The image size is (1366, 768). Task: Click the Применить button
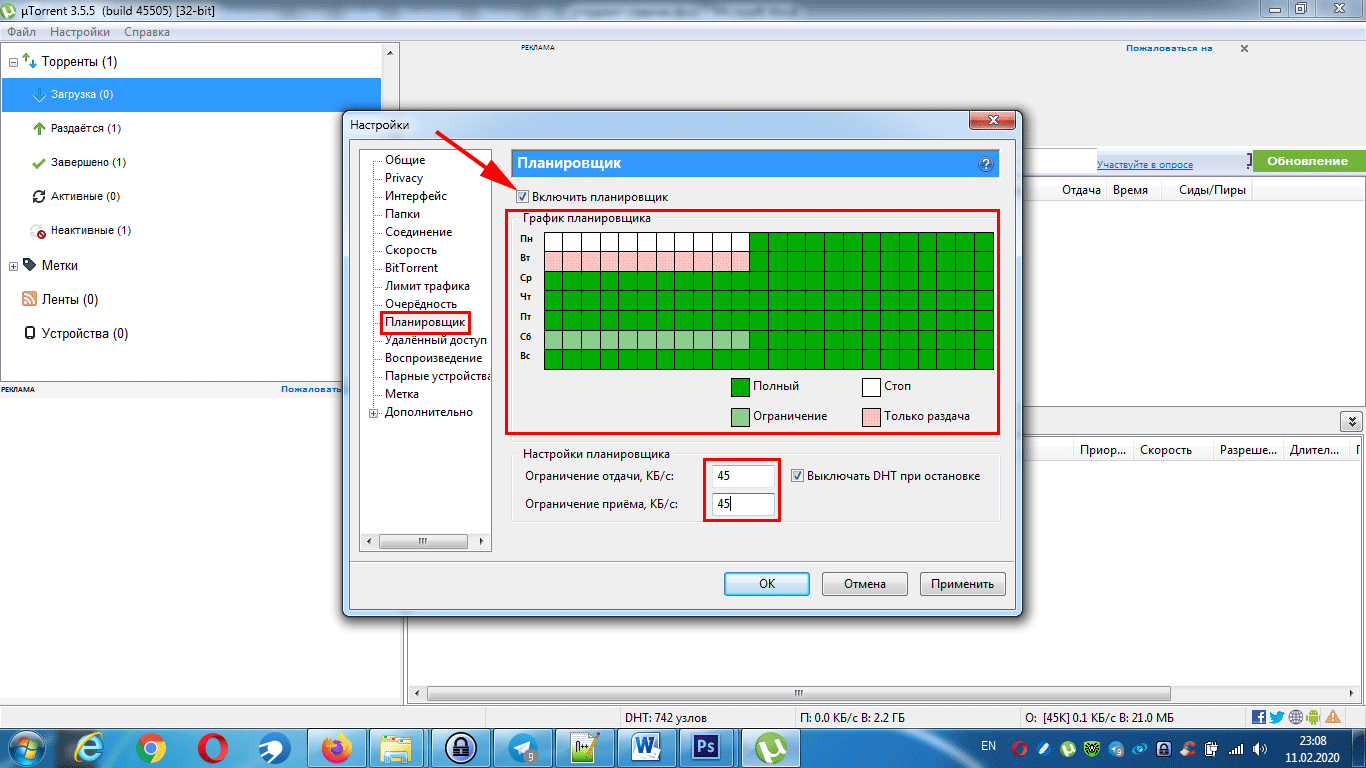pyautogui.click(x=962, y=584)
